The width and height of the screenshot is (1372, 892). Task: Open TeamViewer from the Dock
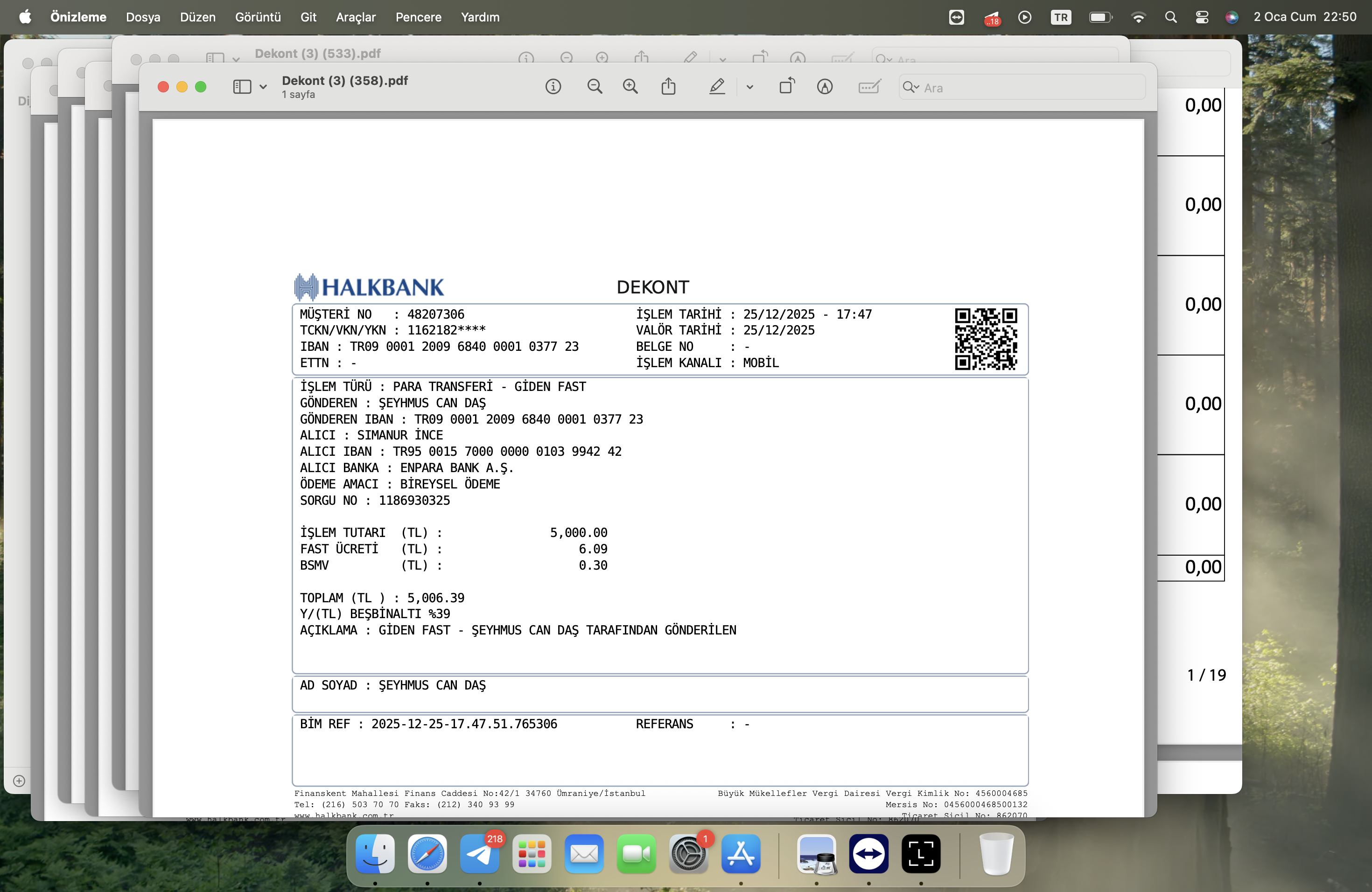(x=869, y=853)
